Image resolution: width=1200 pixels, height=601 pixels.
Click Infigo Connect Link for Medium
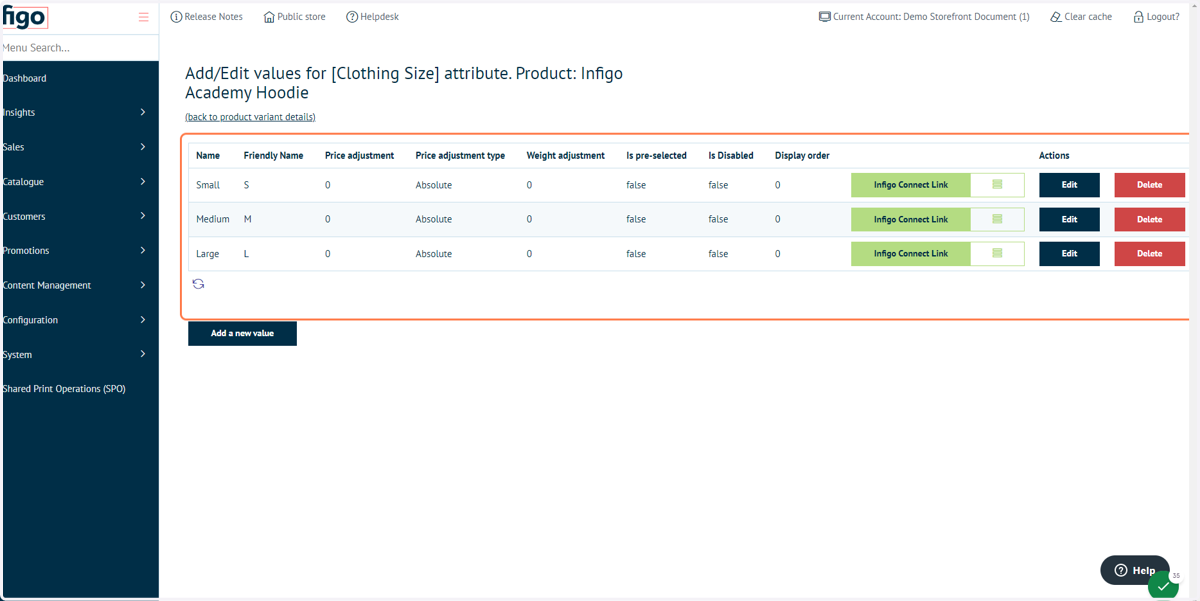911,219
